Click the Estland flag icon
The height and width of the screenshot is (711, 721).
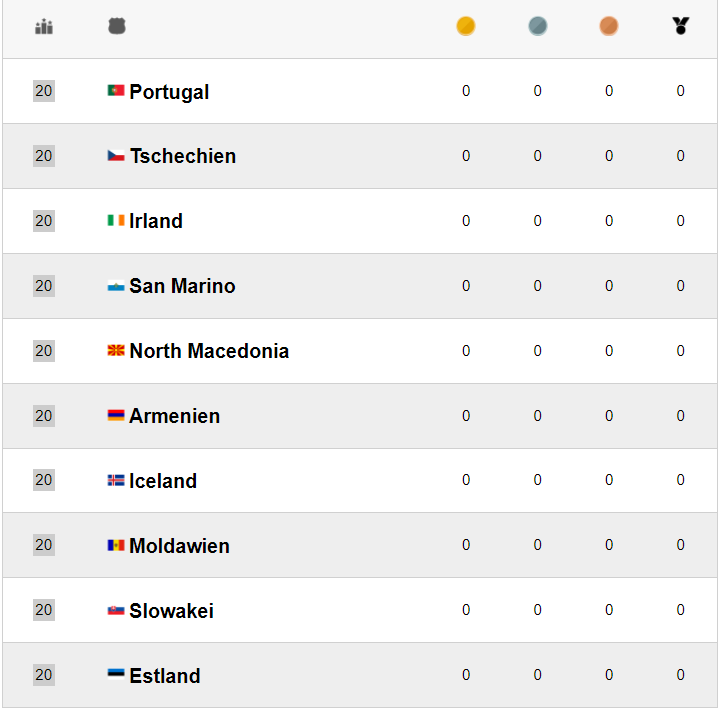[x=116, y=675]
